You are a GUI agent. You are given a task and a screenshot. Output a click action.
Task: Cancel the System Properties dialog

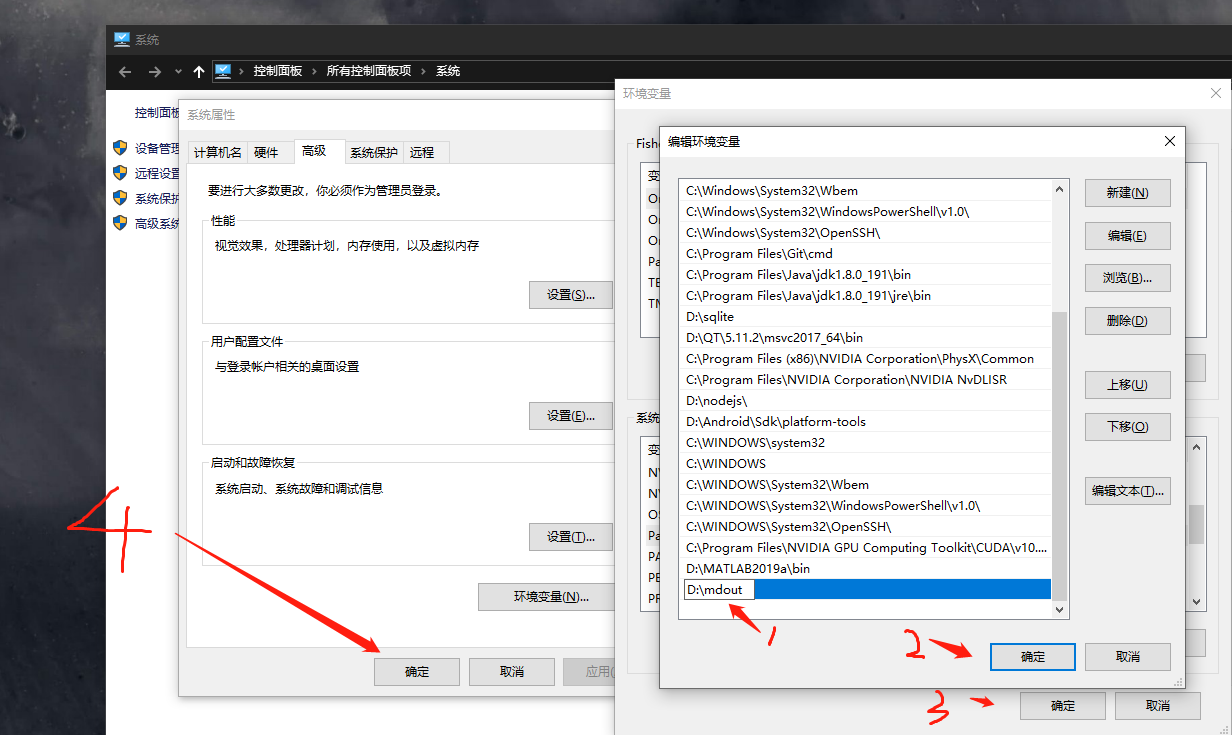tap(512, 672)
